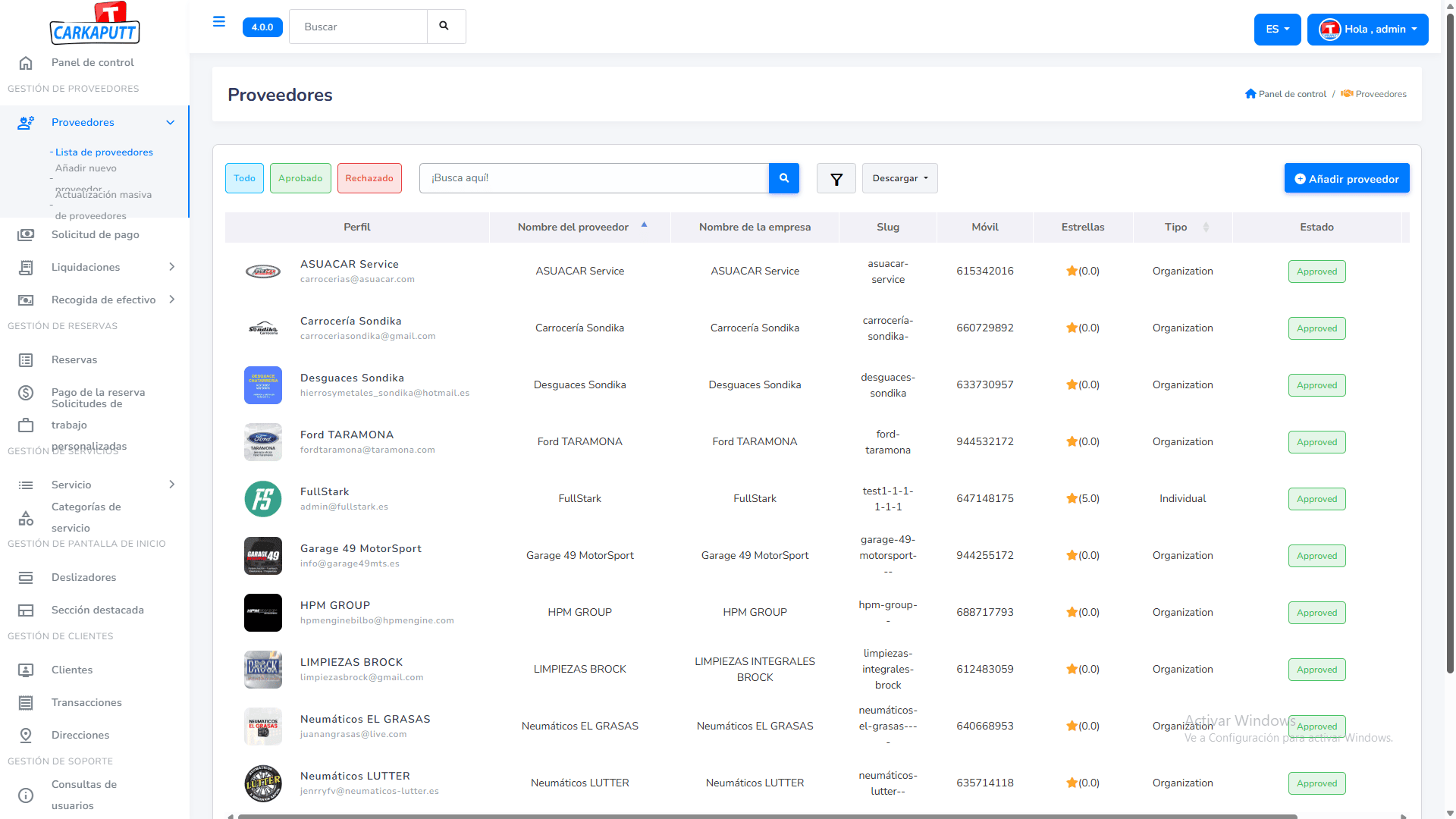Click the Individual type cell
This screenshot has height=819, width=1456.
[x=1182, y=499]
